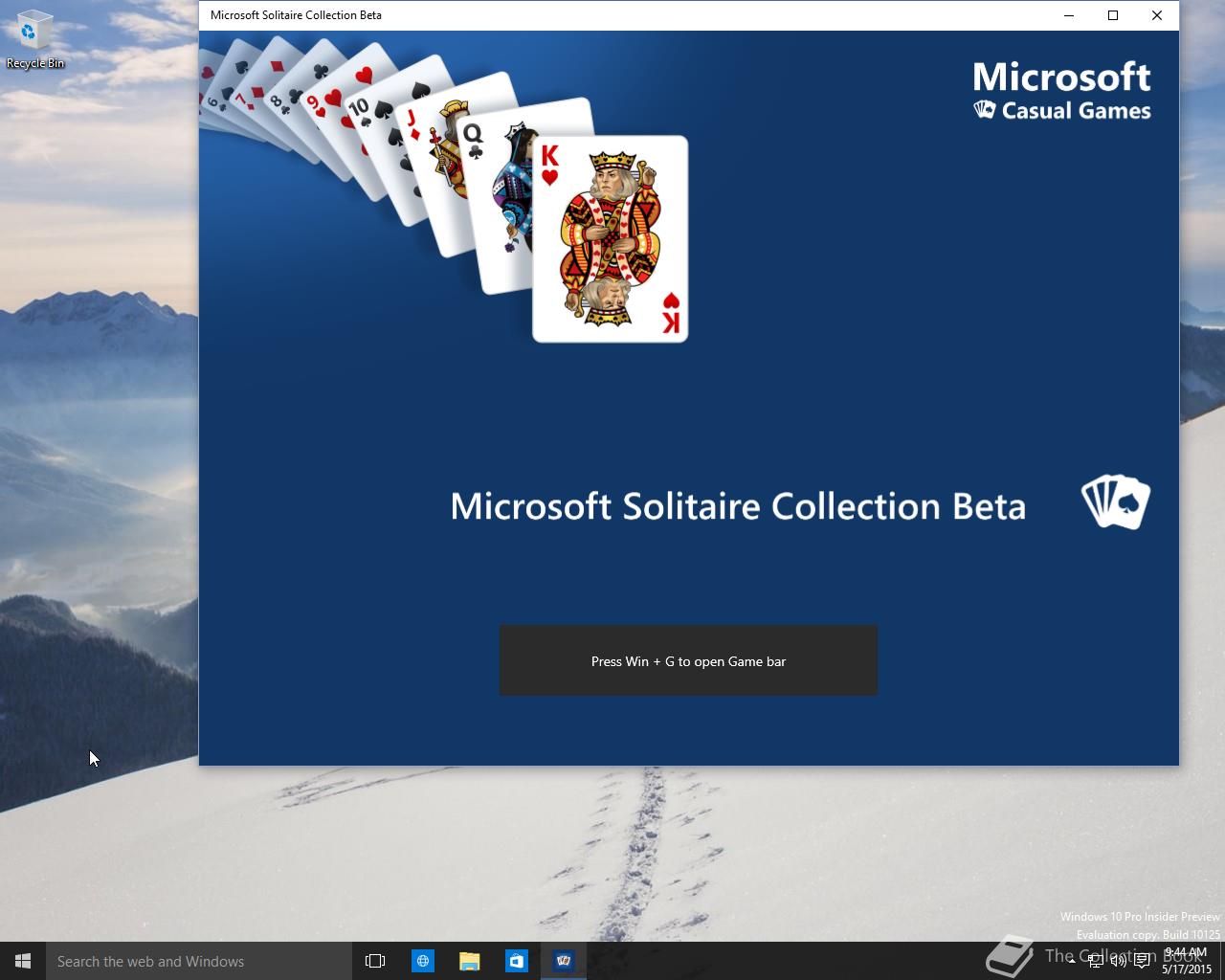The image size is (1225, 980).
Task: Open the network status tray icon
Action: click(x=1096, y=962)
